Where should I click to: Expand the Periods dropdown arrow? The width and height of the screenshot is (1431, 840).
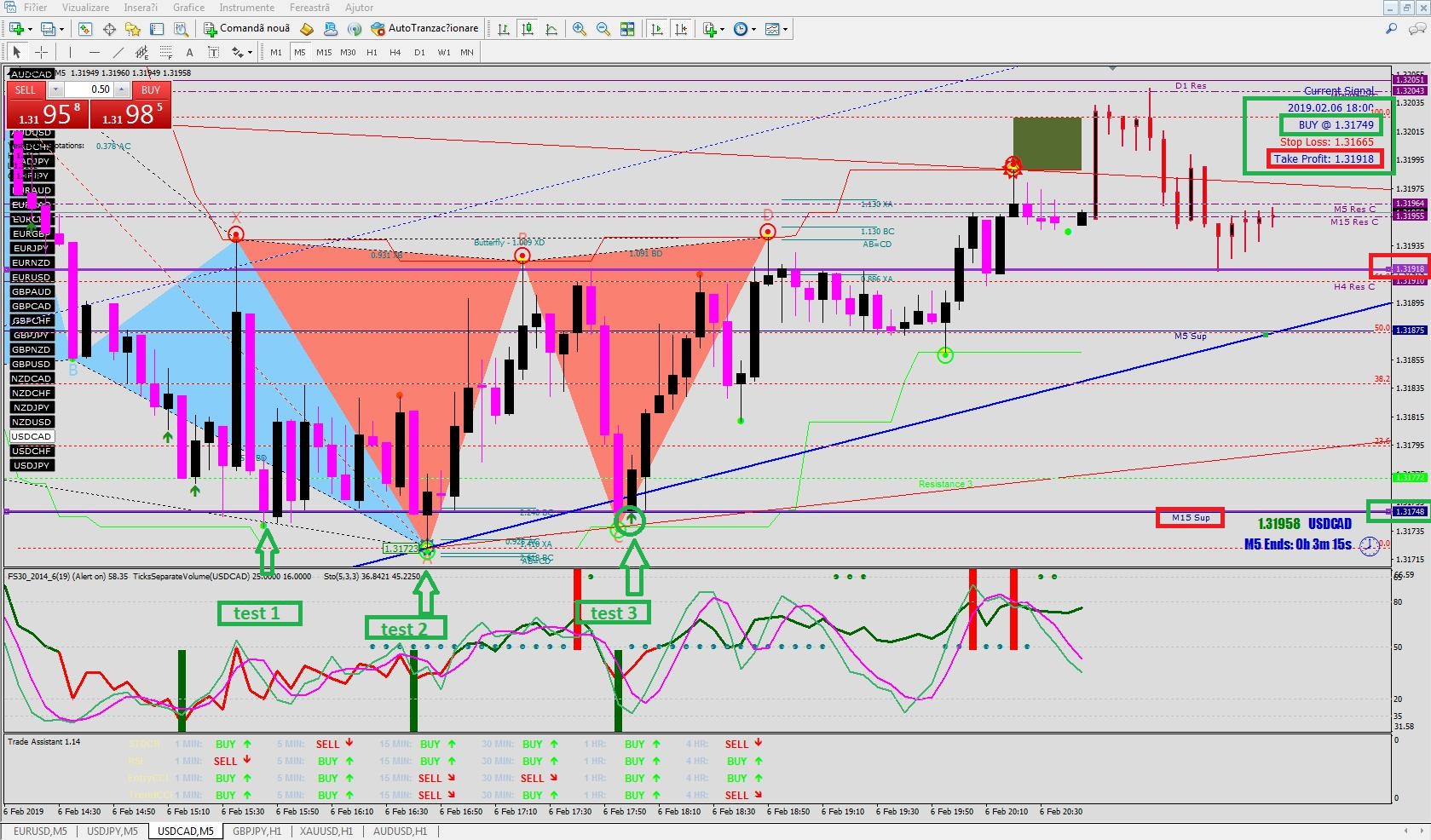click(x=753, y=30)
